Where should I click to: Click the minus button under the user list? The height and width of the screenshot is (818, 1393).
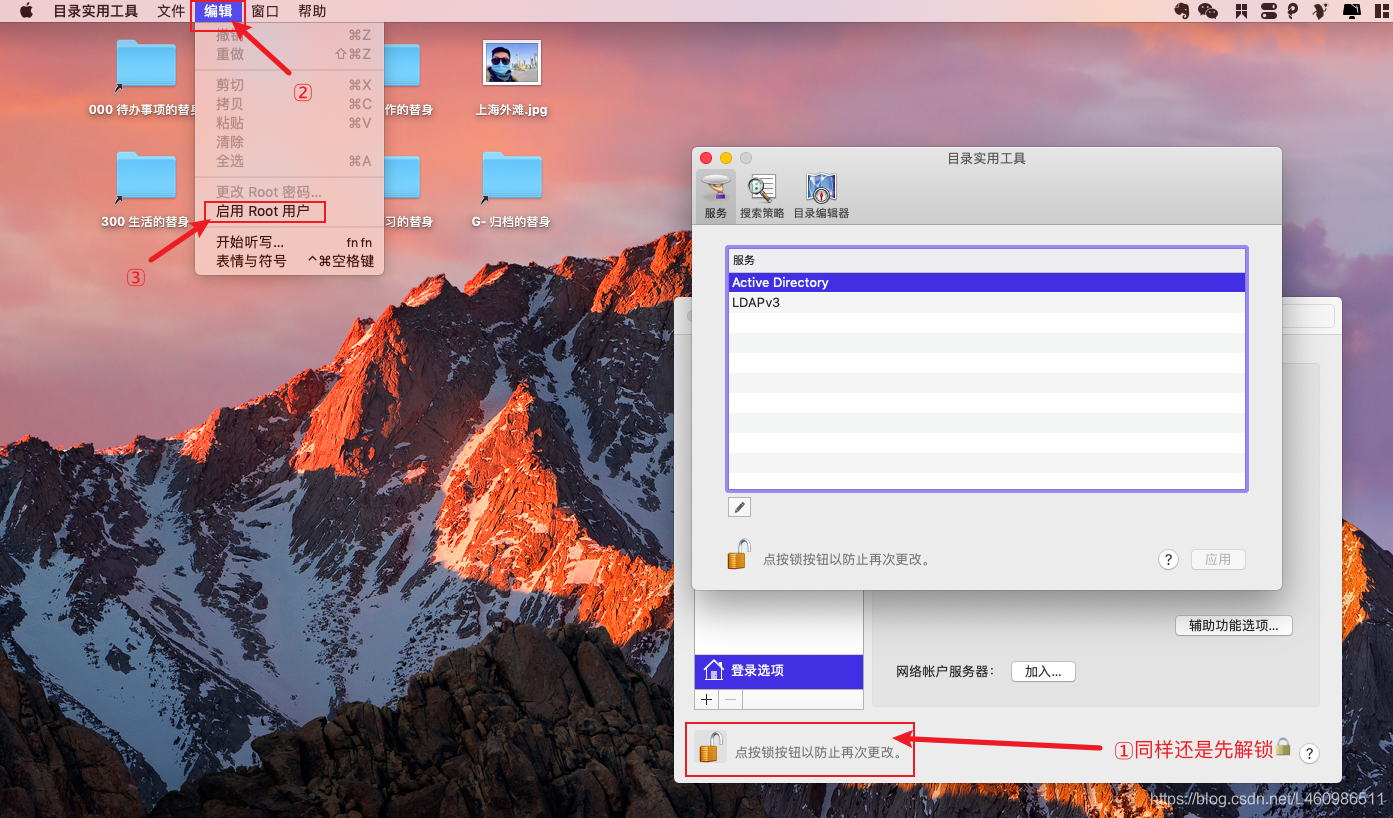click(730, 700)
